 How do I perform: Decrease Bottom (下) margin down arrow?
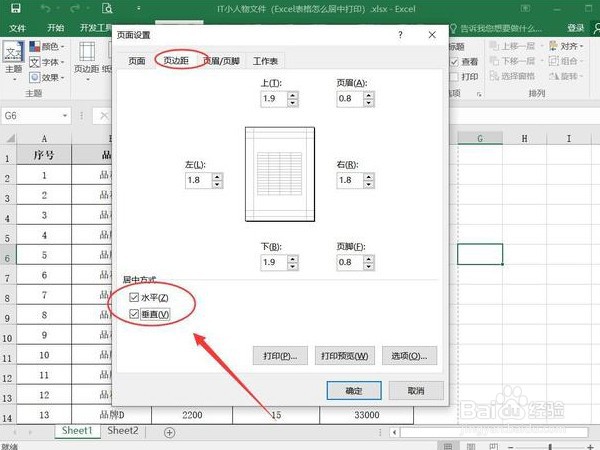pyautogui.click(x=292, y=266)
